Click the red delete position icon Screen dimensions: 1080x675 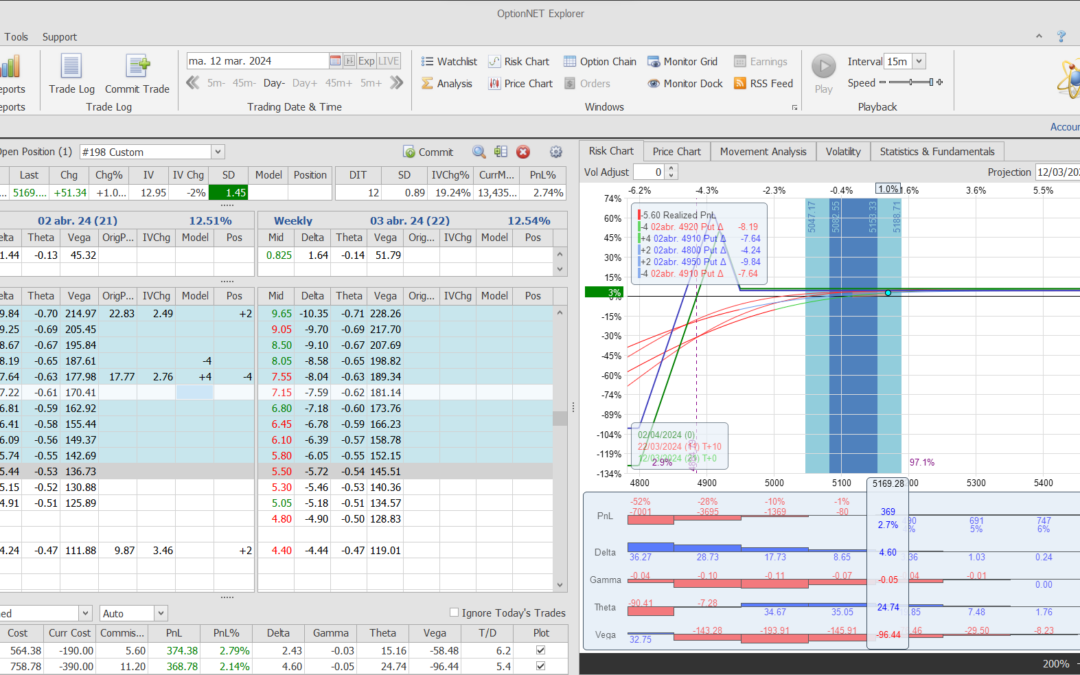pos(523,152)
